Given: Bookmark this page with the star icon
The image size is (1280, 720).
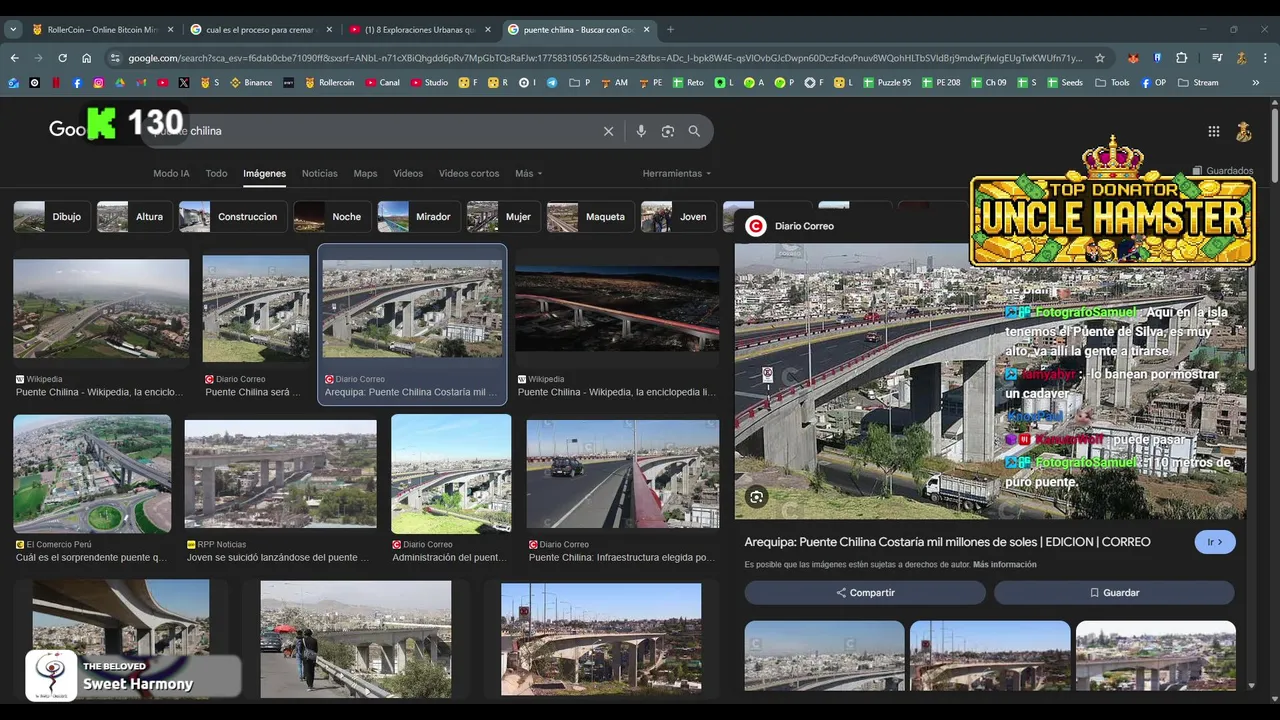Looking at the screenshot, I should click(1100, 58).
